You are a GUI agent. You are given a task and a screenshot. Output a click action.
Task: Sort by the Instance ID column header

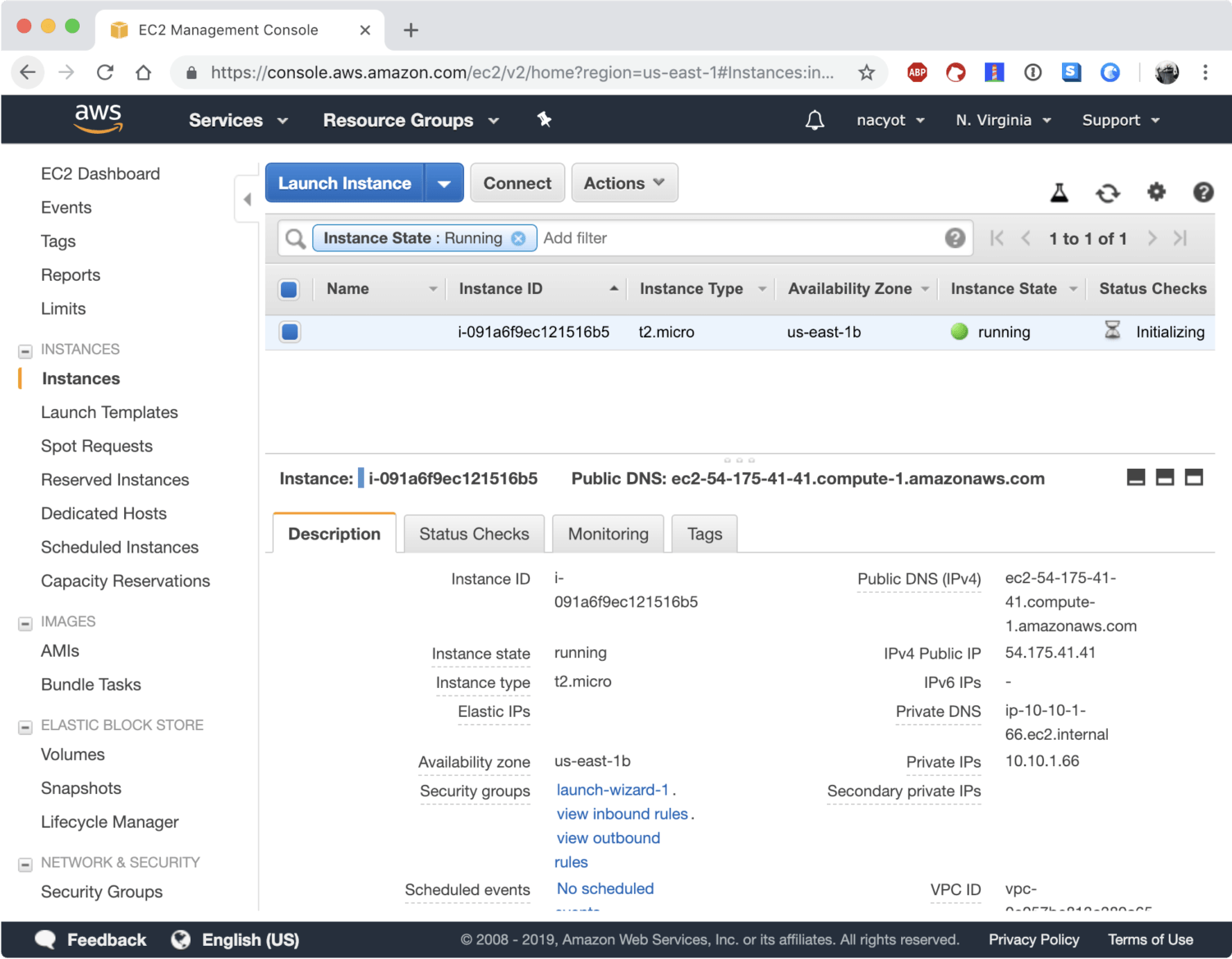500,289
